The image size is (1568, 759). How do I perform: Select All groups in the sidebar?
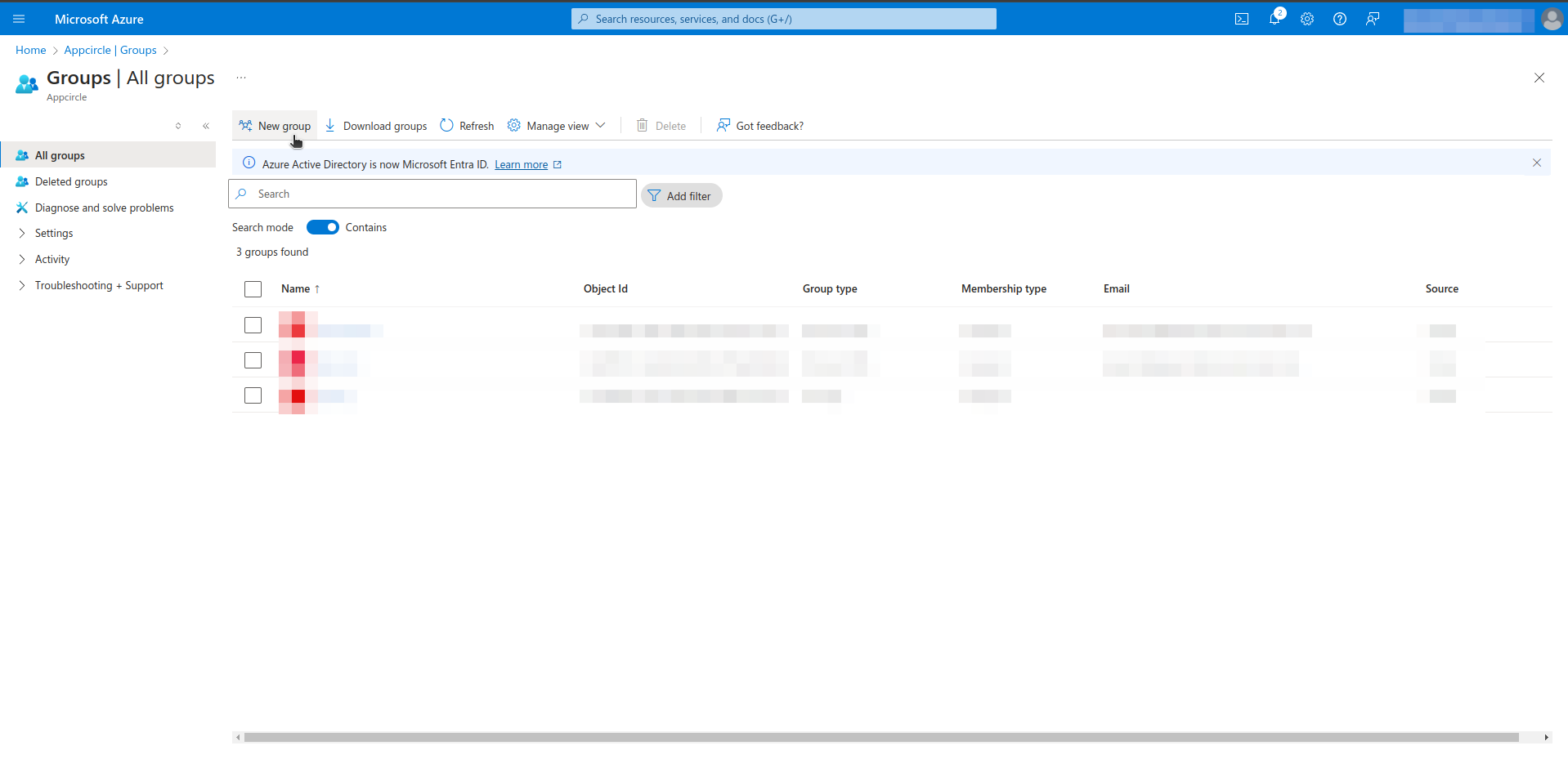coord(108,155)
